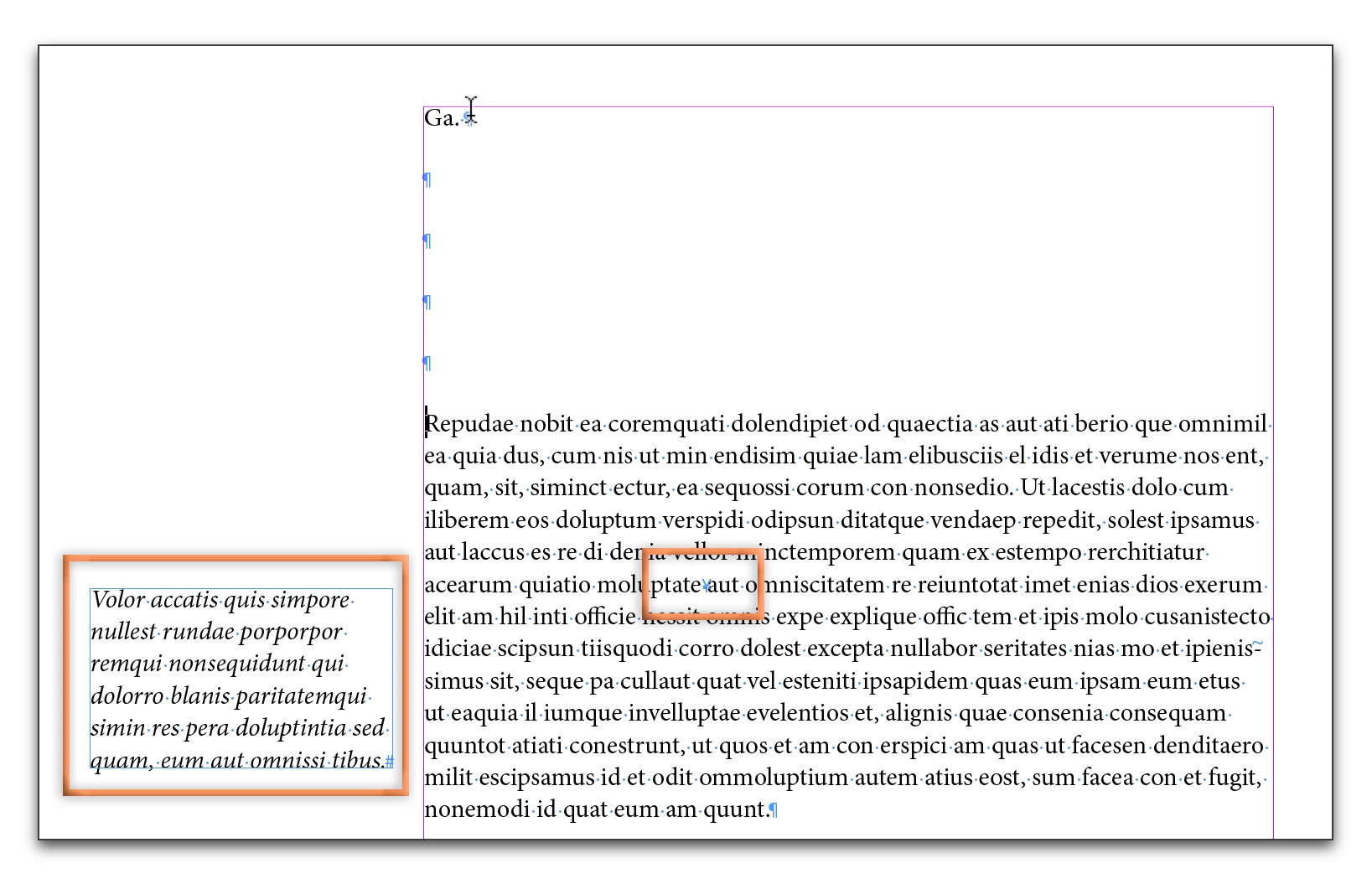Click the word 'omnimil' ending the first line
This screenshot has width=1372, height=884.
(1223, 425)
